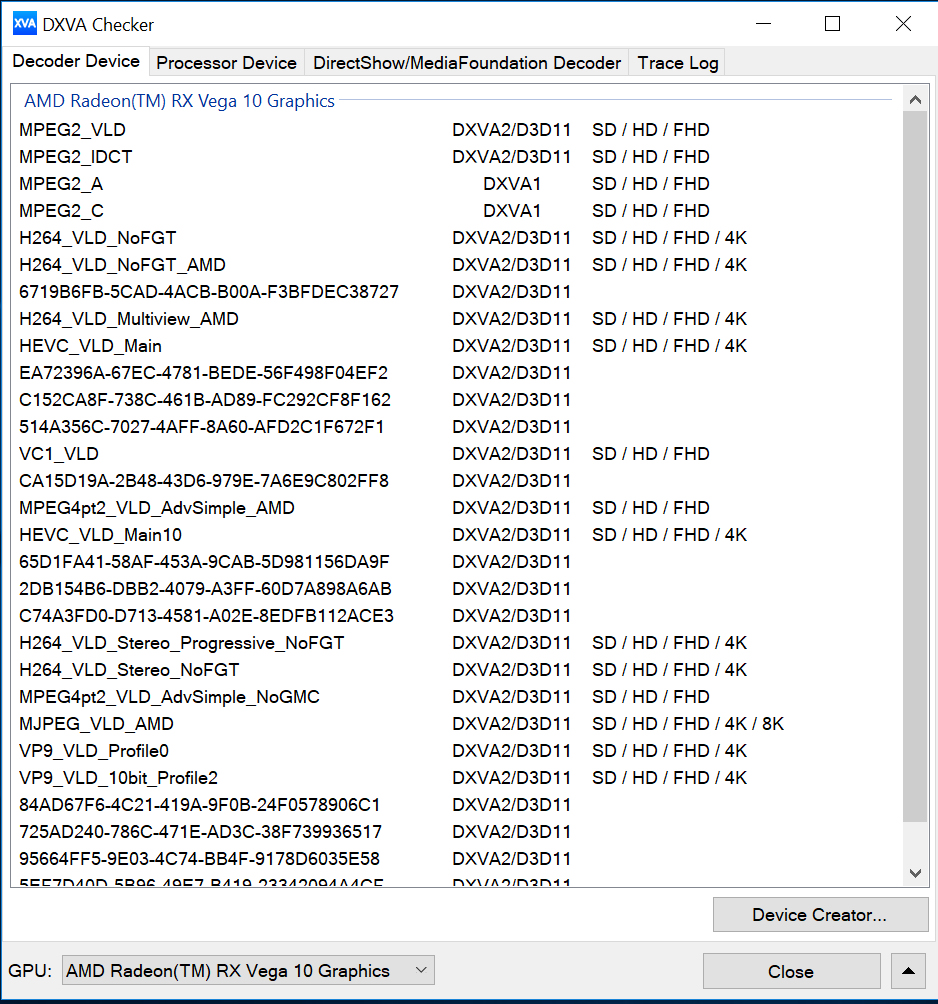Select the VC1_VLD row
Viewport: 938px width, 1004px height.
455,454
